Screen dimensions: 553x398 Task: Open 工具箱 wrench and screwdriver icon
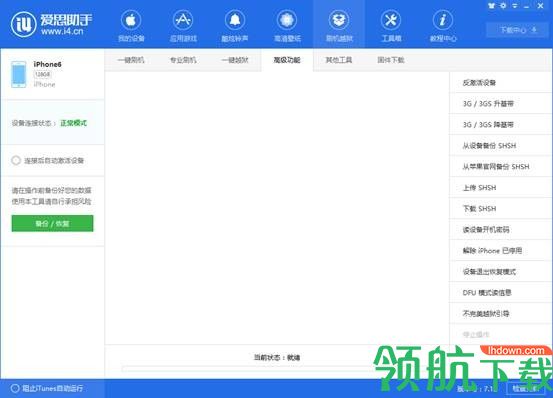[x=391, y=25]
